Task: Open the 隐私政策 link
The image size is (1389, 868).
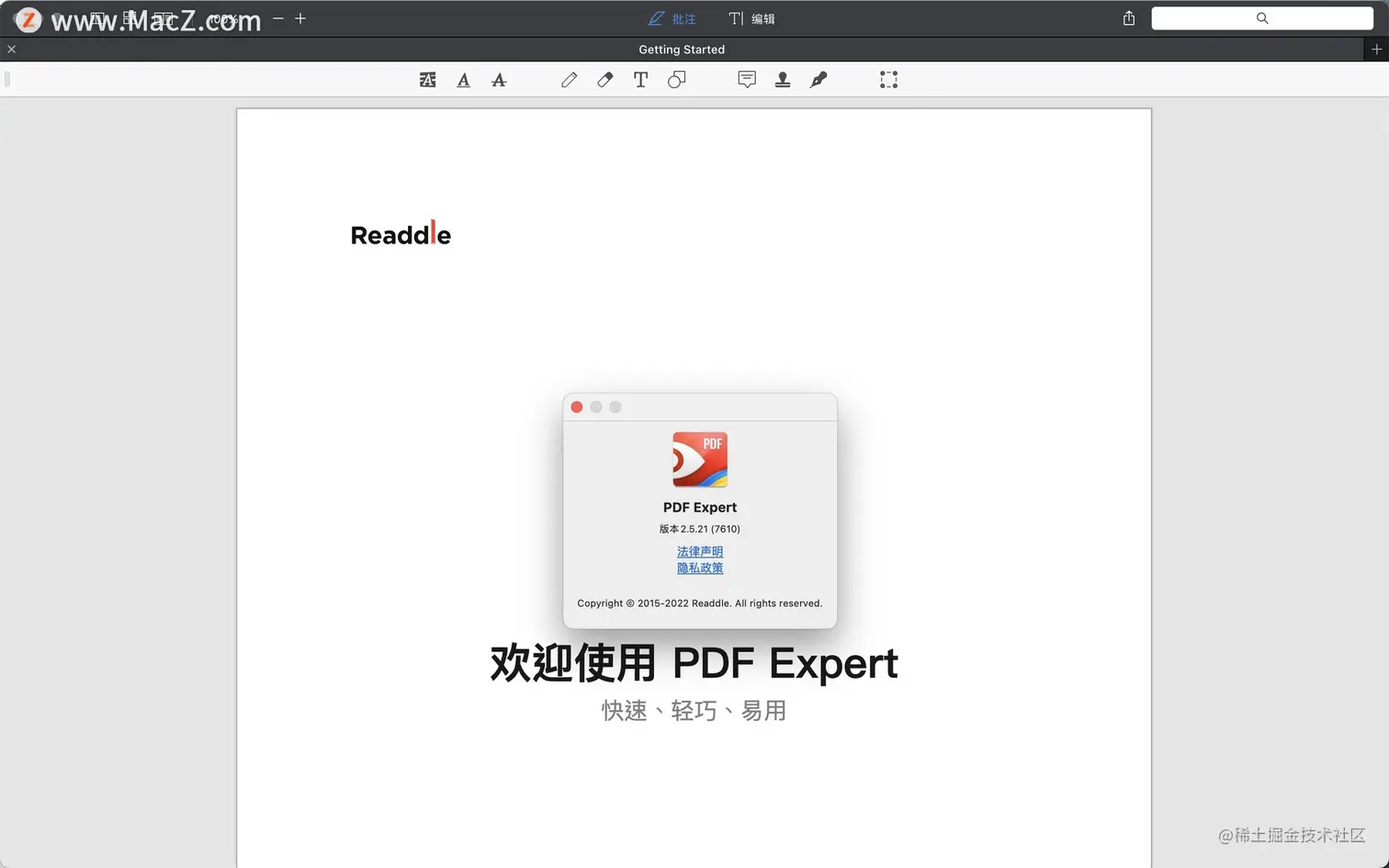Action: (699, 568)
